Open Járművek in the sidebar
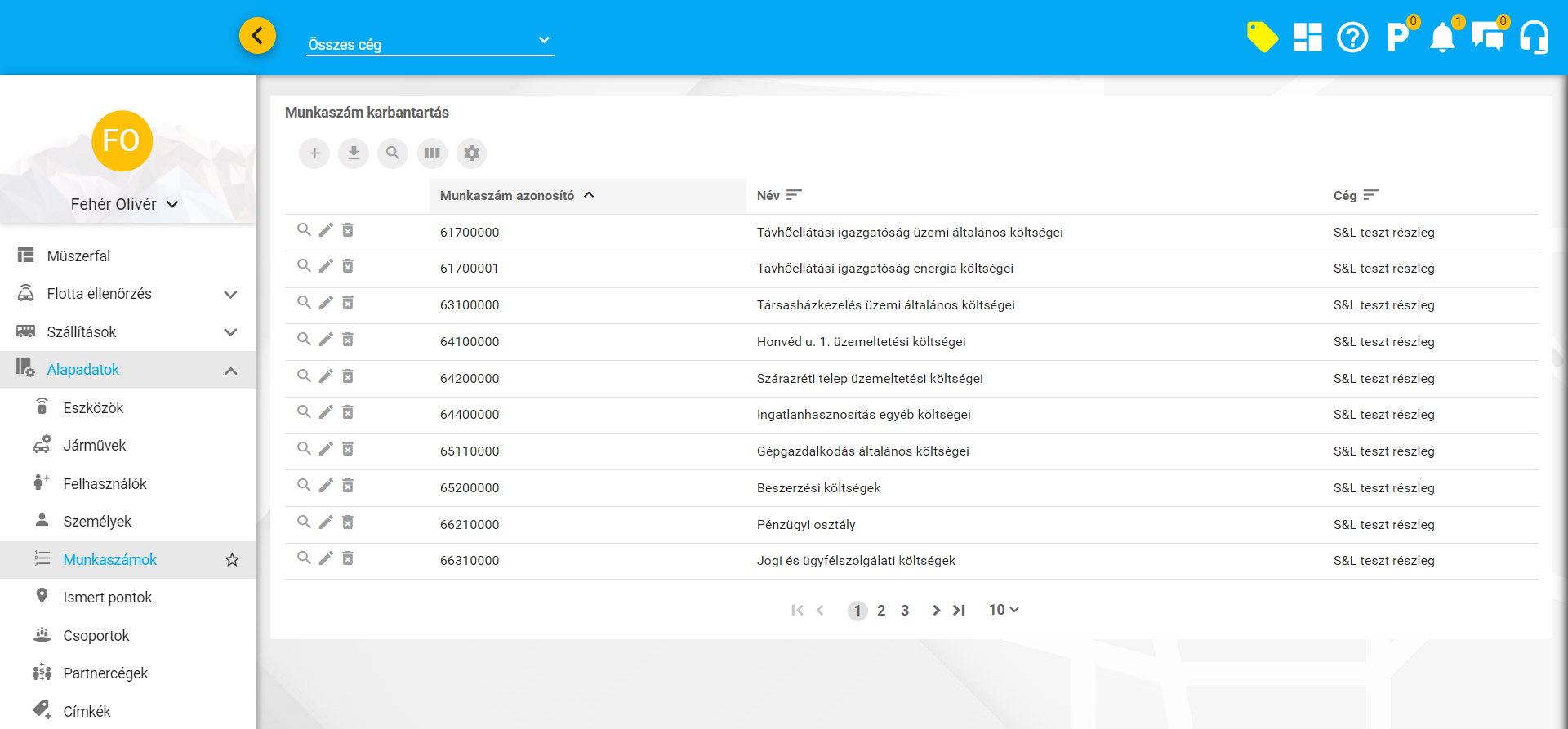1568x729 pixels. click(x=95, y=446)
